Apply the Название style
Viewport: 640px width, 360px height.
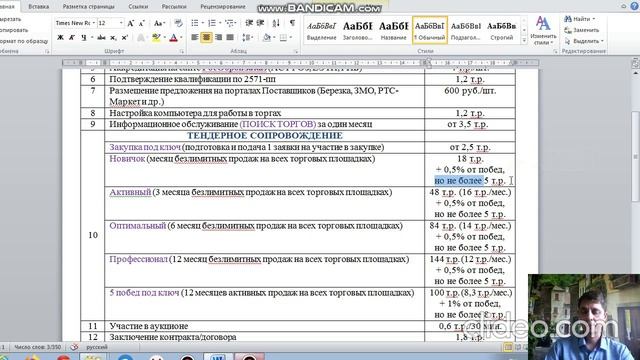coord(393,30)
